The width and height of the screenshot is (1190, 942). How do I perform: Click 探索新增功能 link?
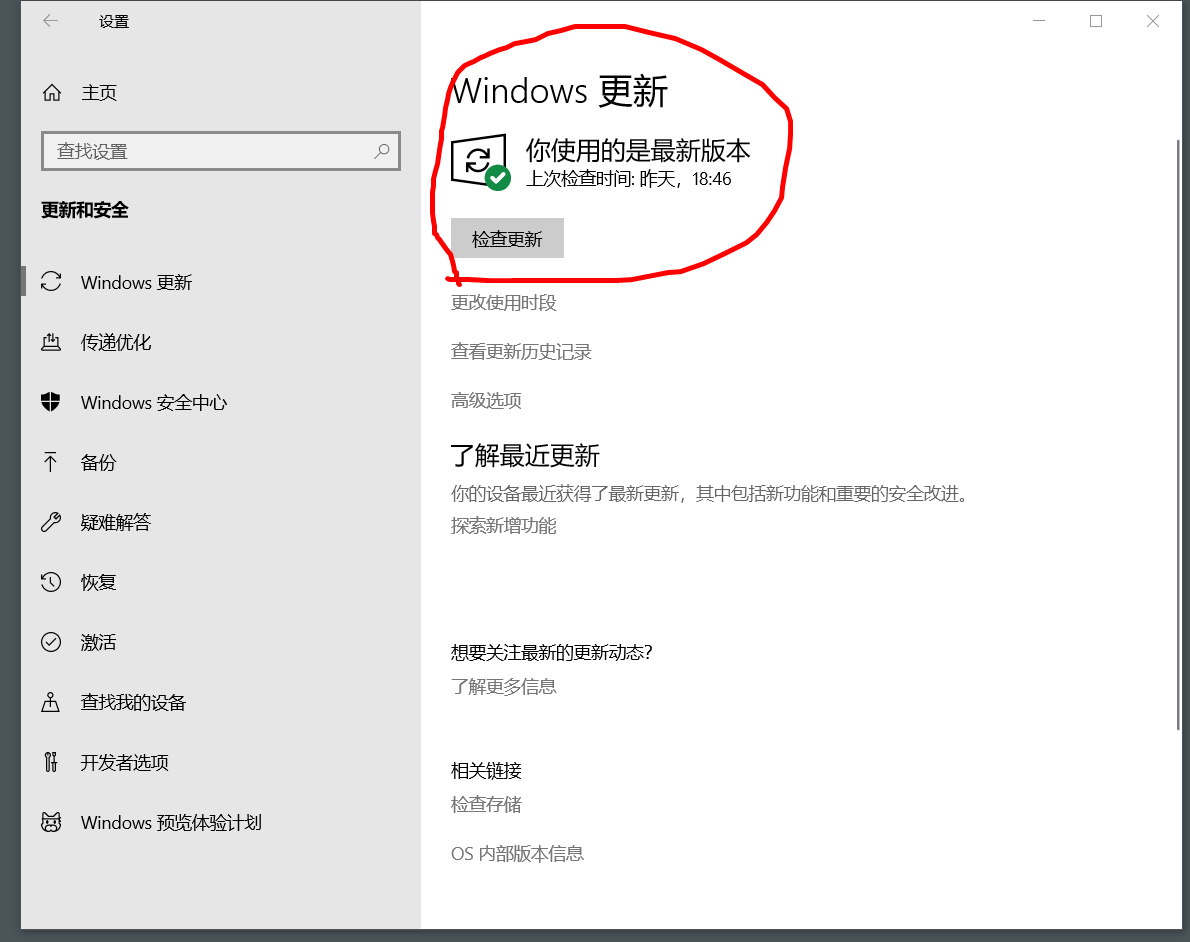(x=504, y=525)
